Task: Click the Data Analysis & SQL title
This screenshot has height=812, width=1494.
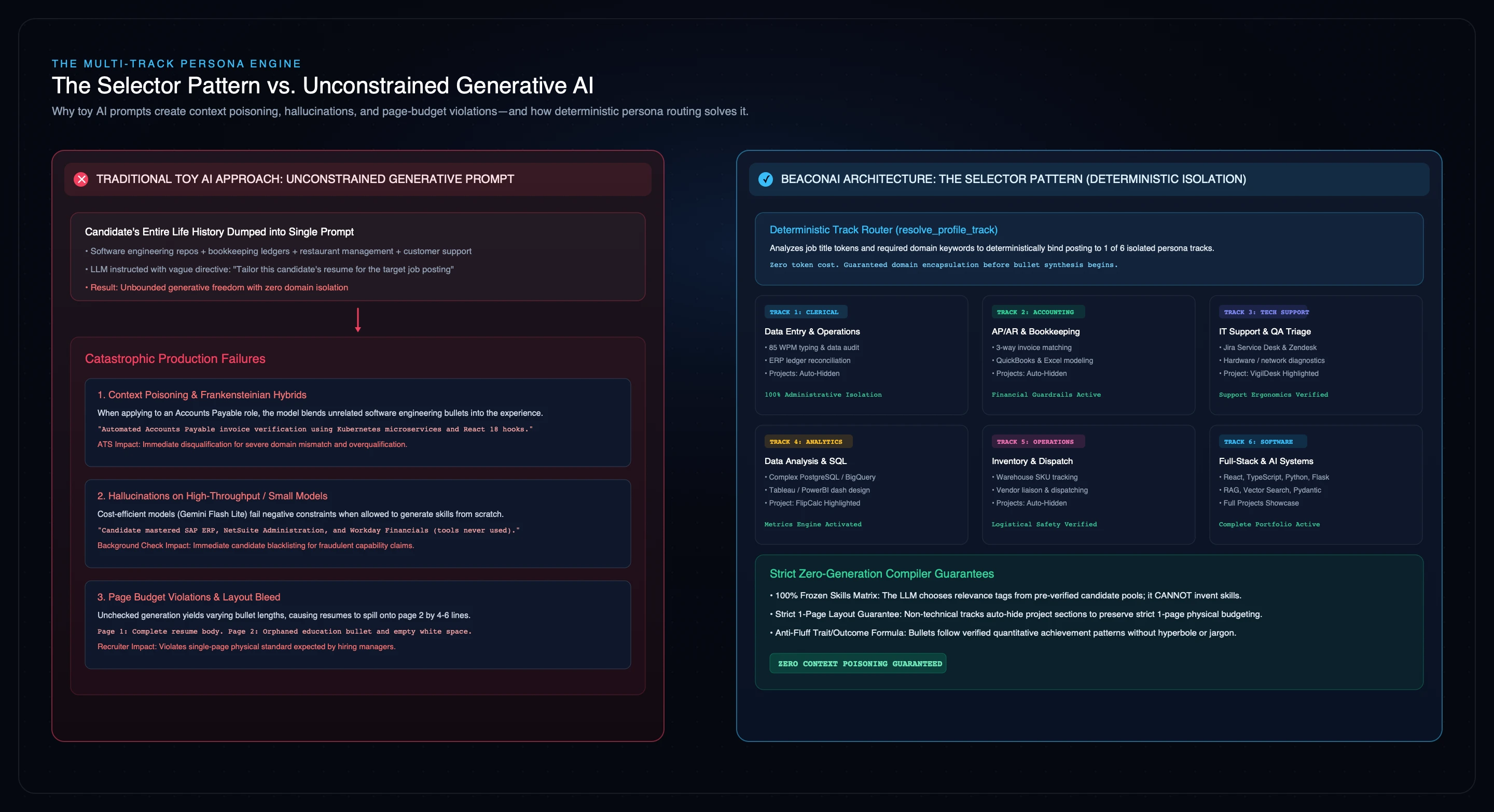Action: tap(805, 461)
